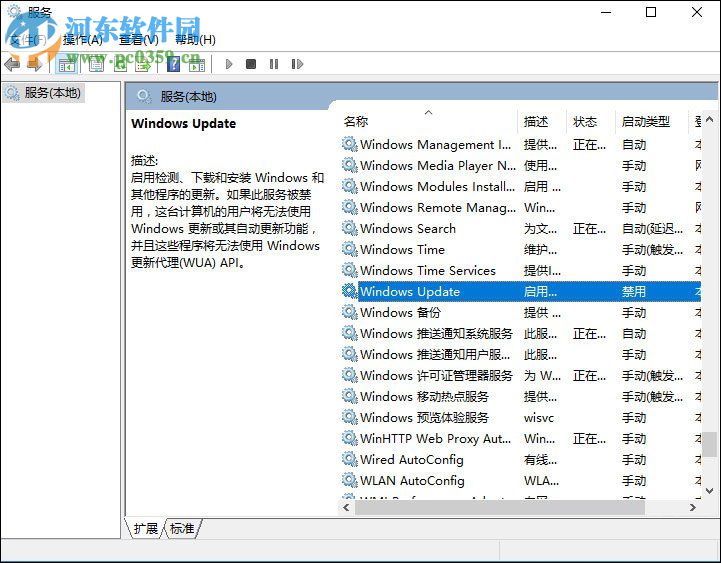Click wisvc description cell

tap(539, 418)
